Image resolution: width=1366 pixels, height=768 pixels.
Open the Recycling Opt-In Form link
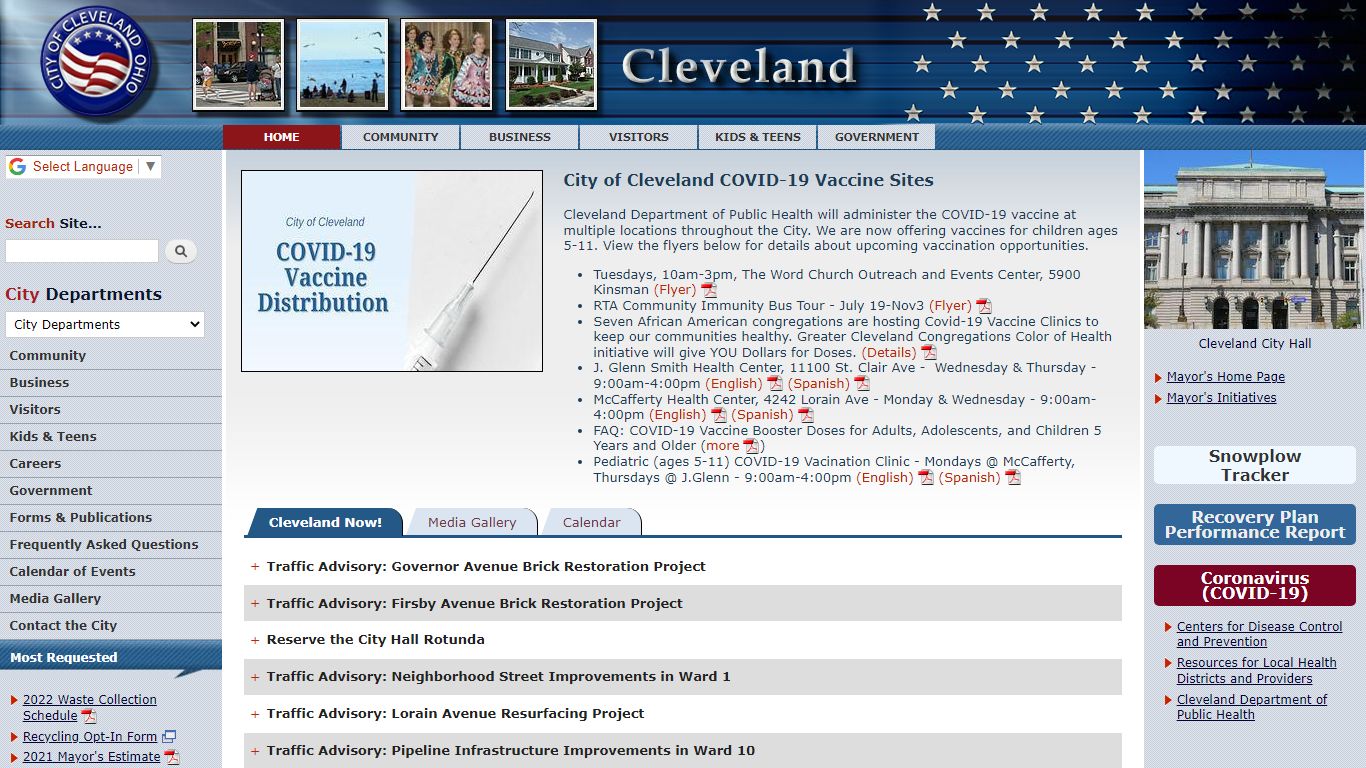click(x=90, y=737)
